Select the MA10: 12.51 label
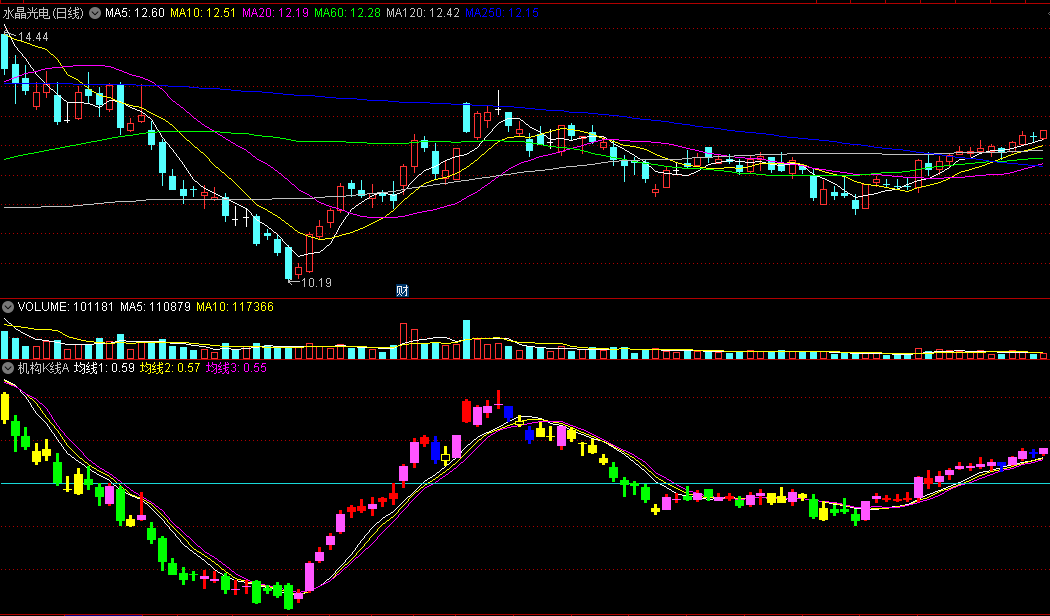This screenshot has height=616, width=1050. click(x=203, y=13)
